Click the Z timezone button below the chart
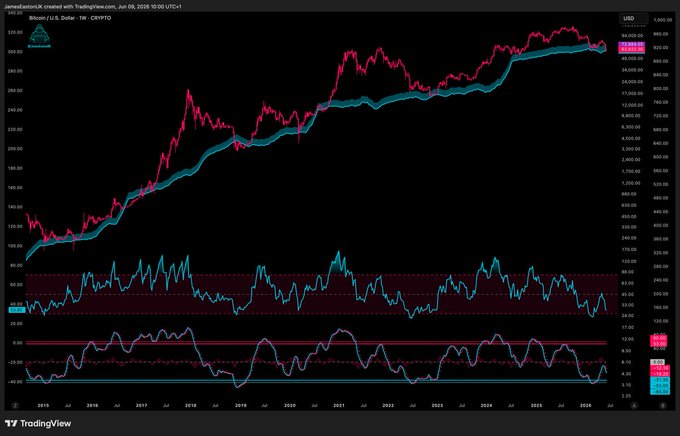 click(16, 406)
